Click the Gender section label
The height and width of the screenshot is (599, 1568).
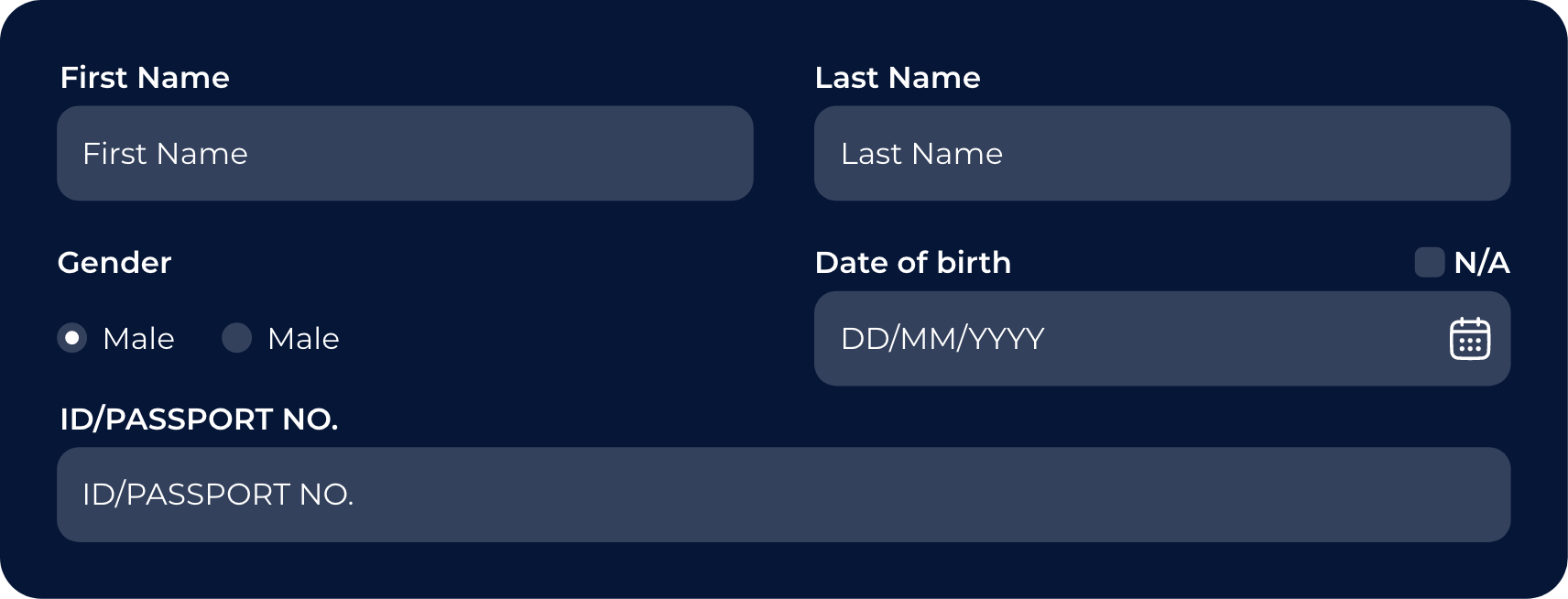[114, 263]
